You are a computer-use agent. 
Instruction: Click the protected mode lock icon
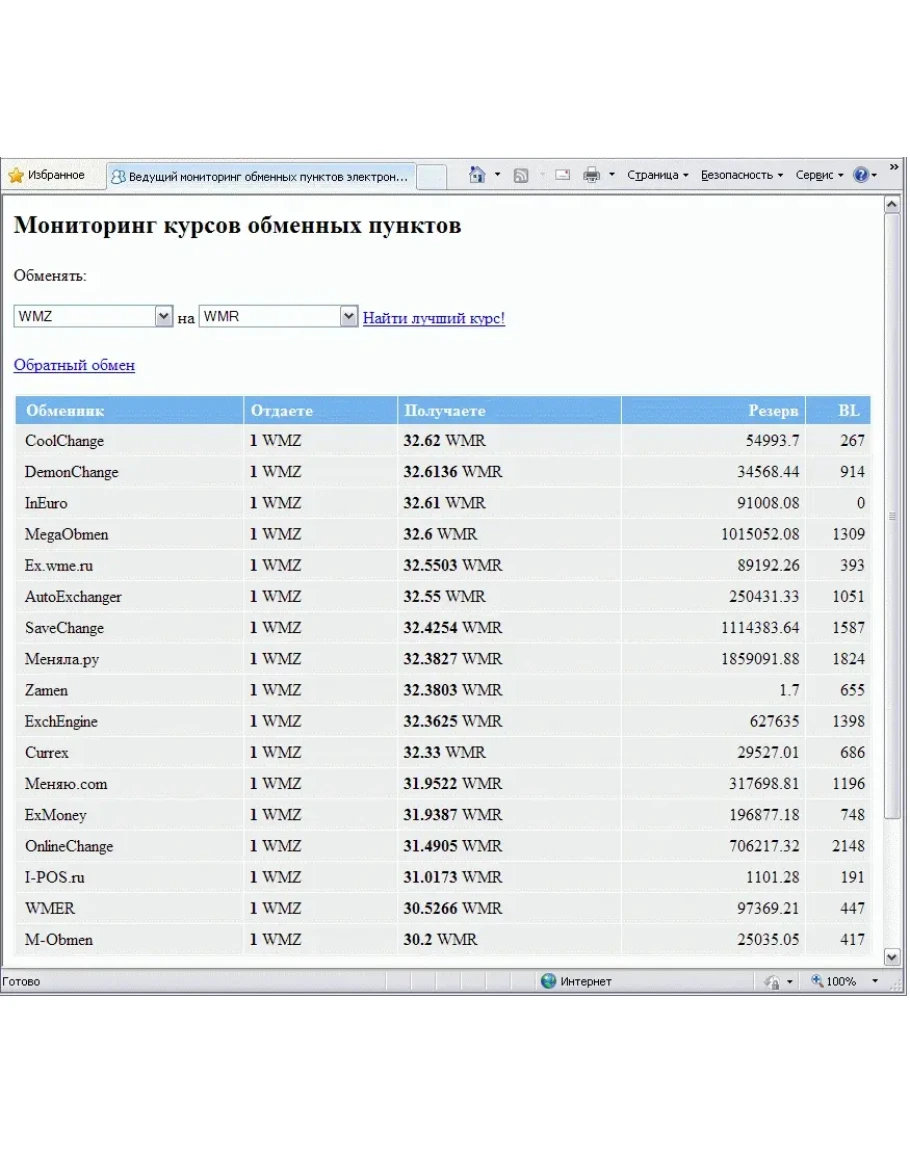click(x=771, y=982)
